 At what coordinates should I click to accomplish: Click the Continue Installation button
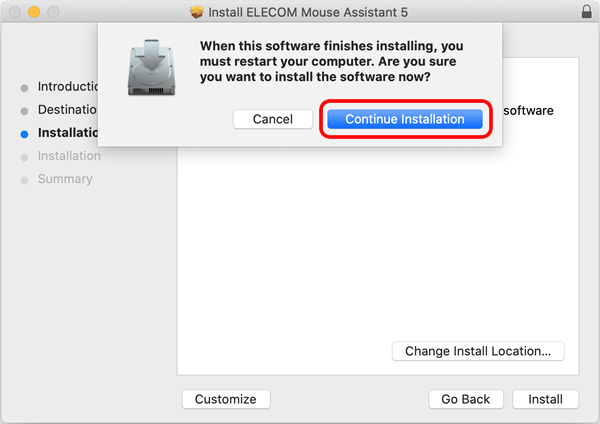point(405,119)
